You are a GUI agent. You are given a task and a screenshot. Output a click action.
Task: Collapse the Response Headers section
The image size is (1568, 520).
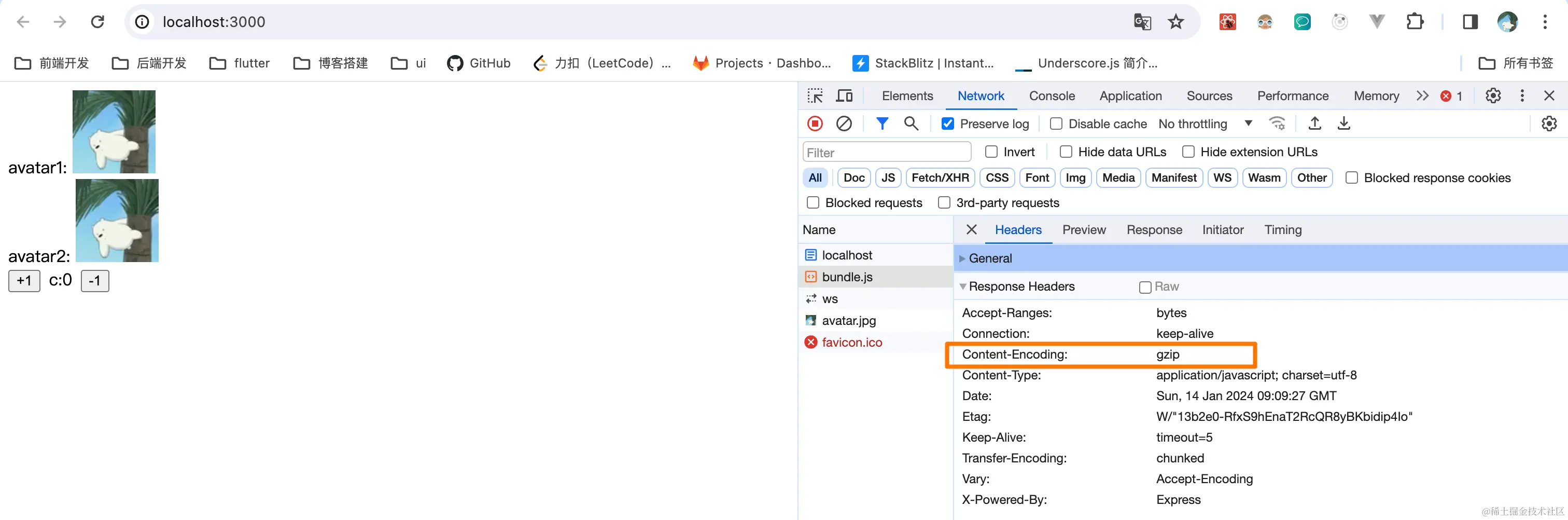[963, 286]
